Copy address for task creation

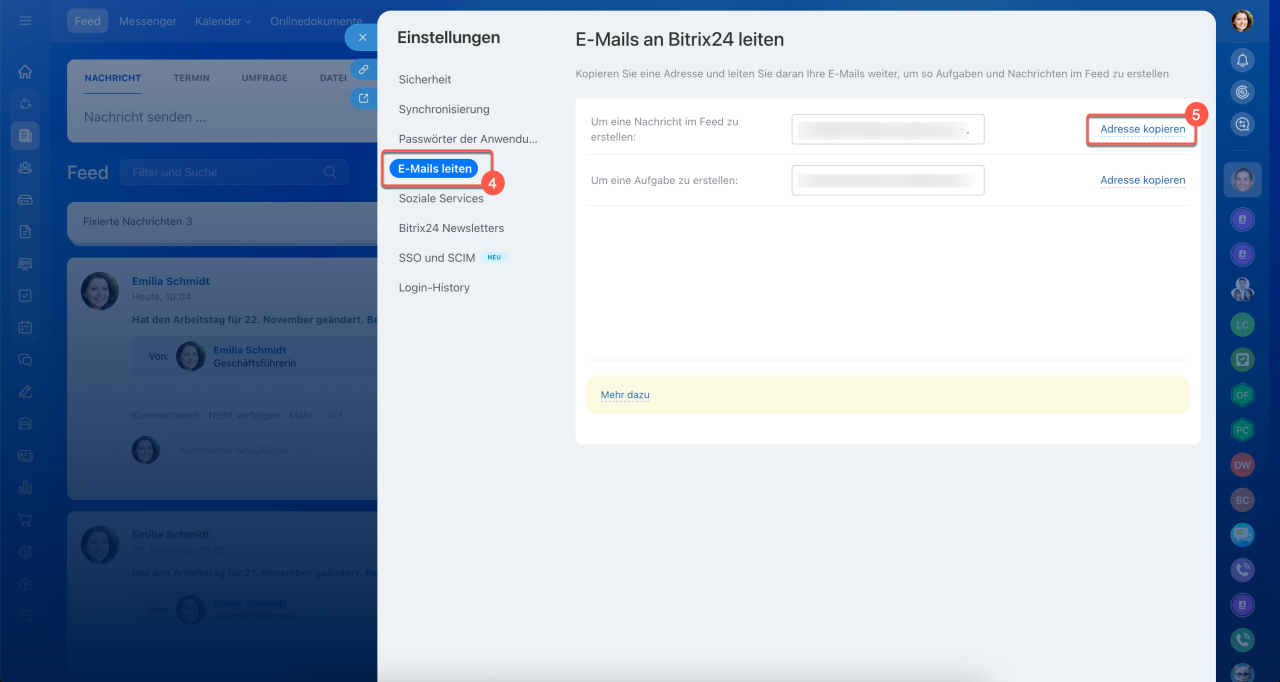coord(1143,181)
